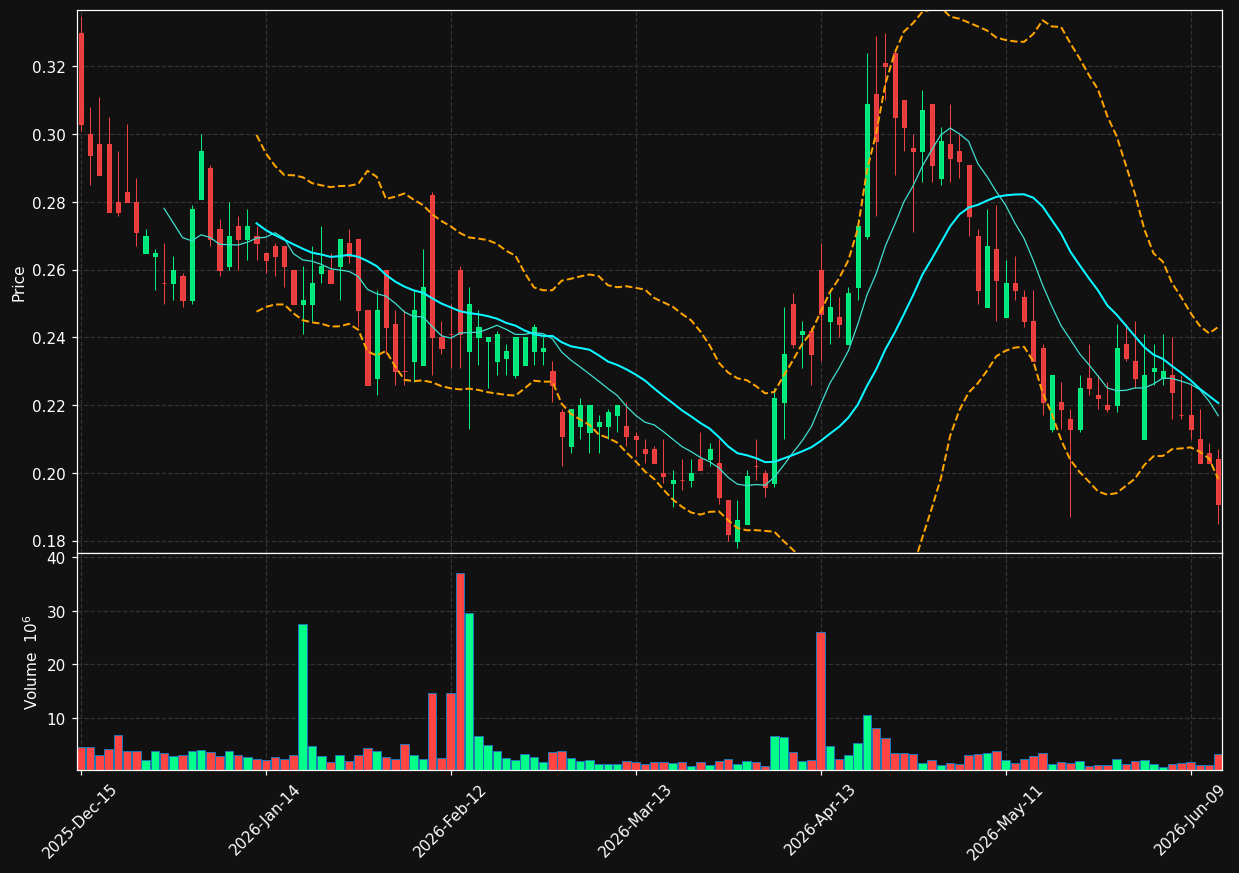
Task: Select the Volume axis title
Action: pos(30,662)
